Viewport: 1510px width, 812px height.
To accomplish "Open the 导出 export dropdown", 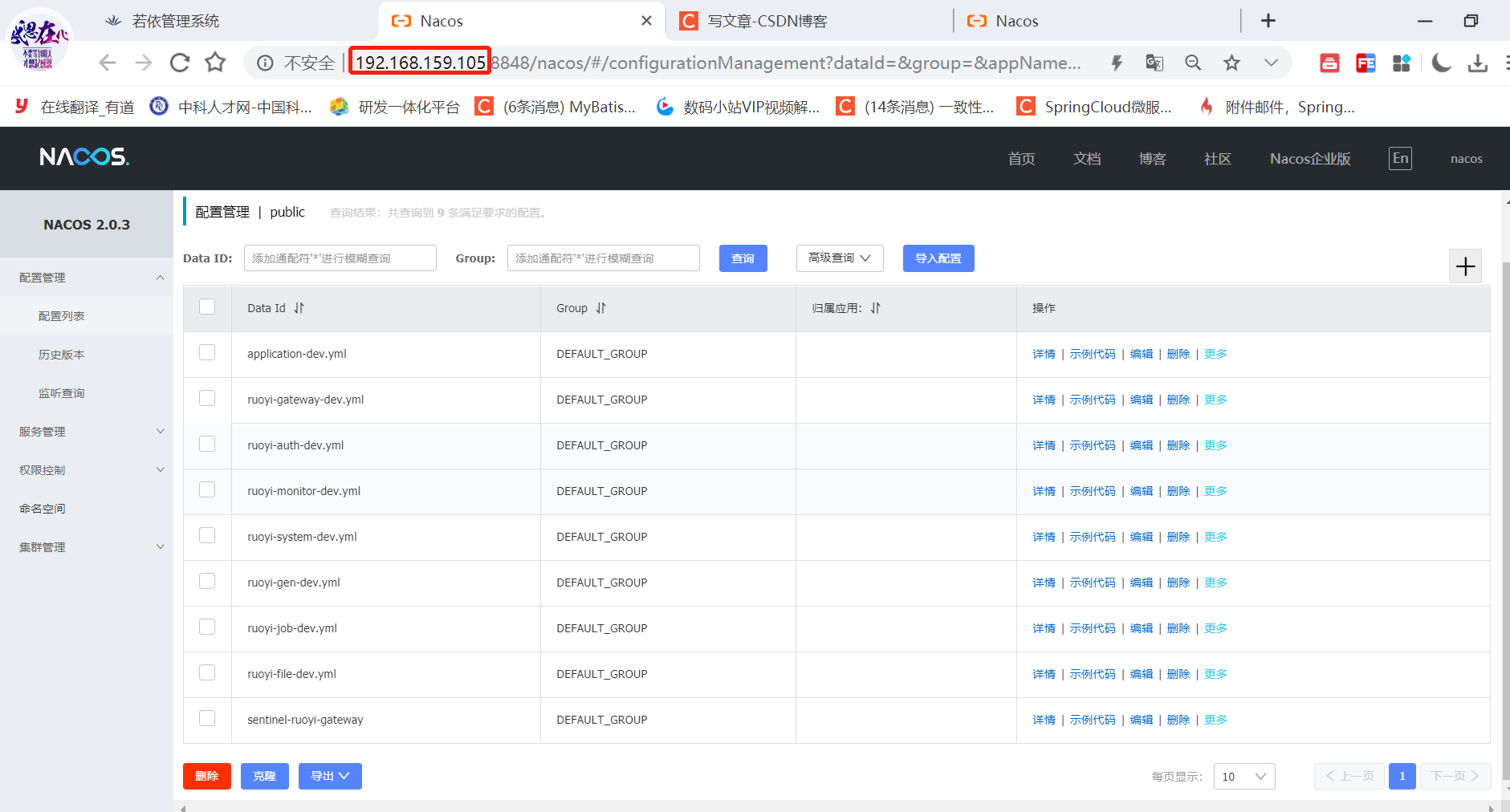I will (x=330, y=776).
